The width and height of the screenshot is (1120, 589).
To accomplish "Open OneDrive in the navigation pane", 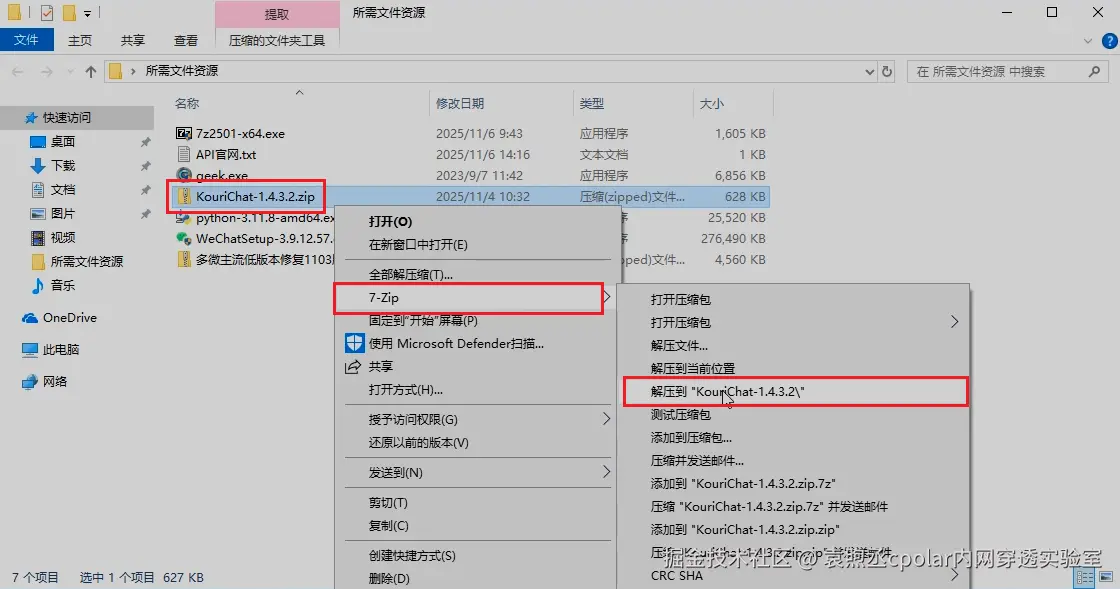I will tap(69, 318).
